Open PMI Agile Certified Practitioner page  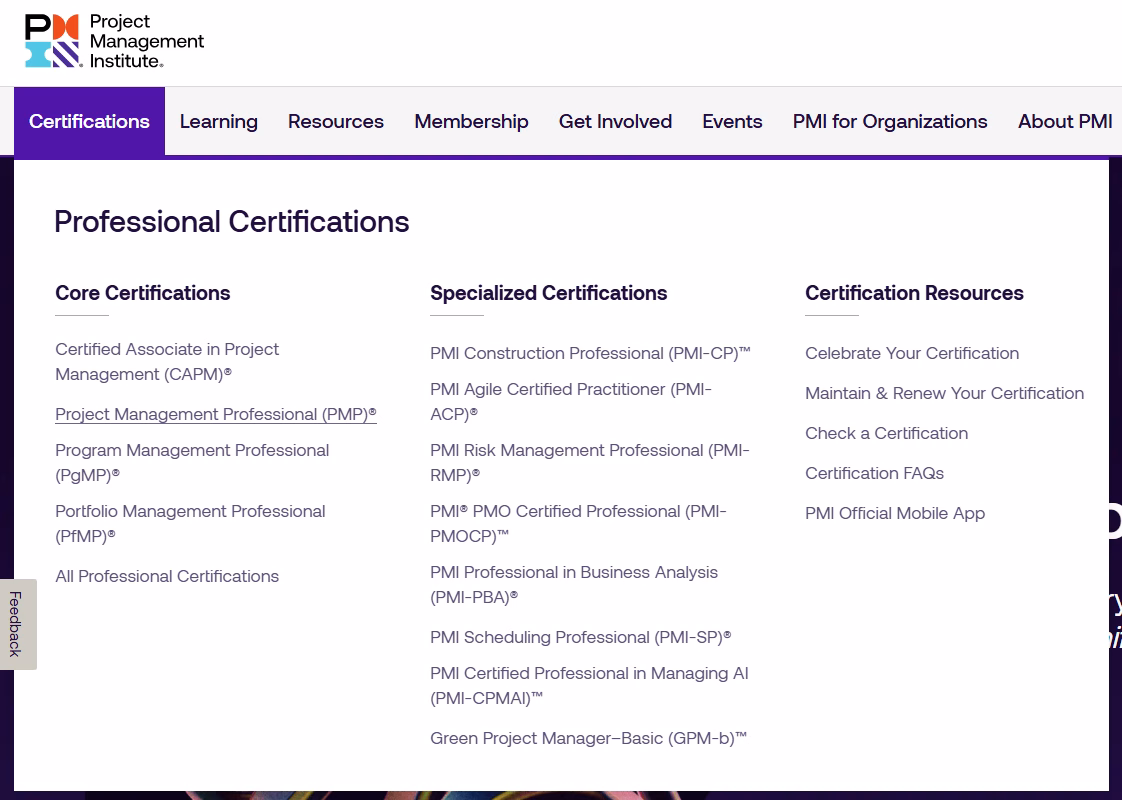tap(570, 401)
